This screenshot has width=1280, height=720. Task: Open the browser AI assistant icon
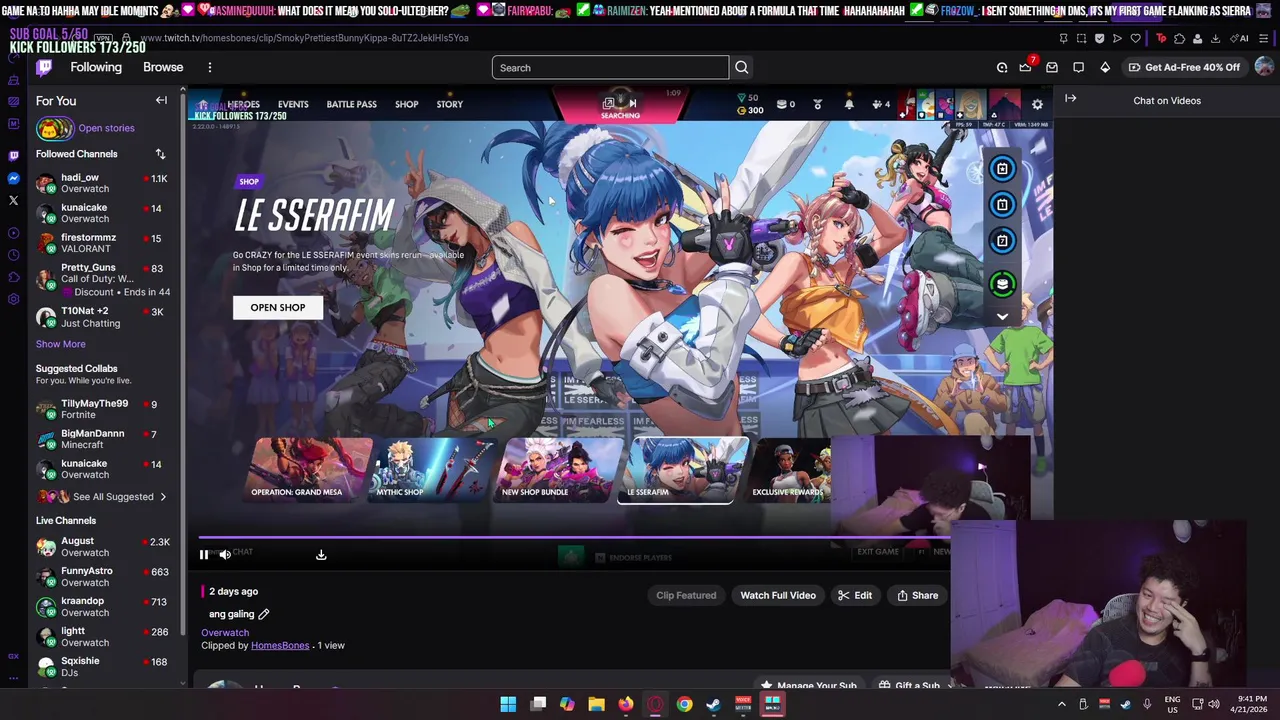(1241, 38)
